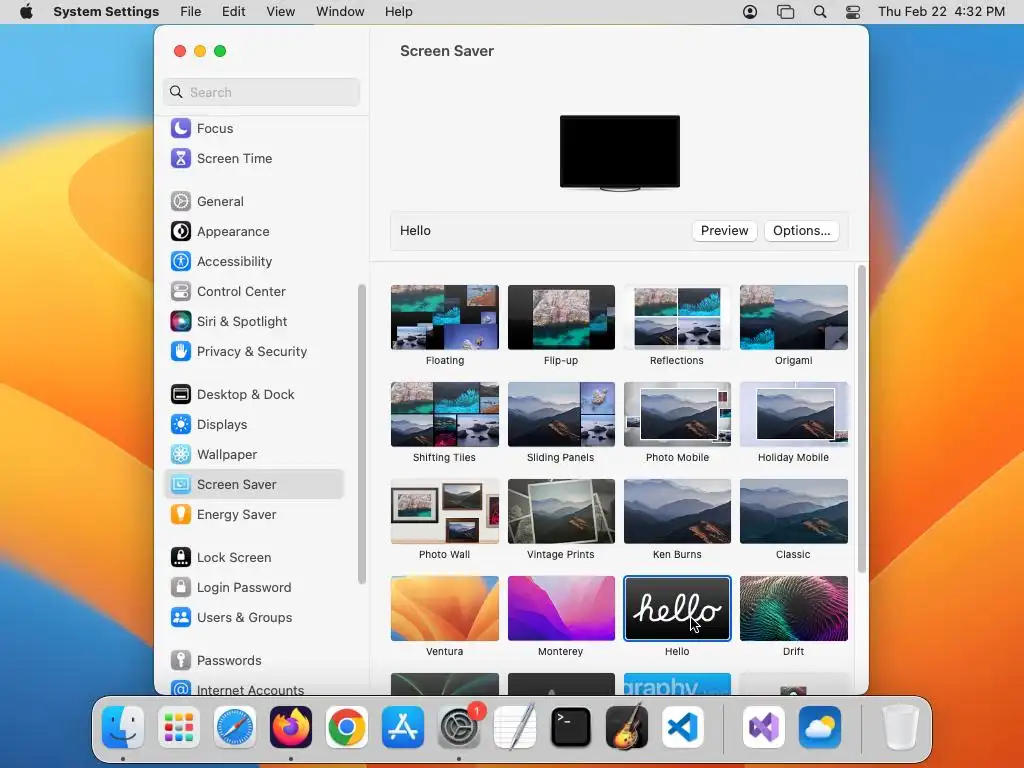Image resolution: width=1024 pixels, height=768 pixels.
Task: Open Appearance icon in sidebar
Action: [181, 231]
